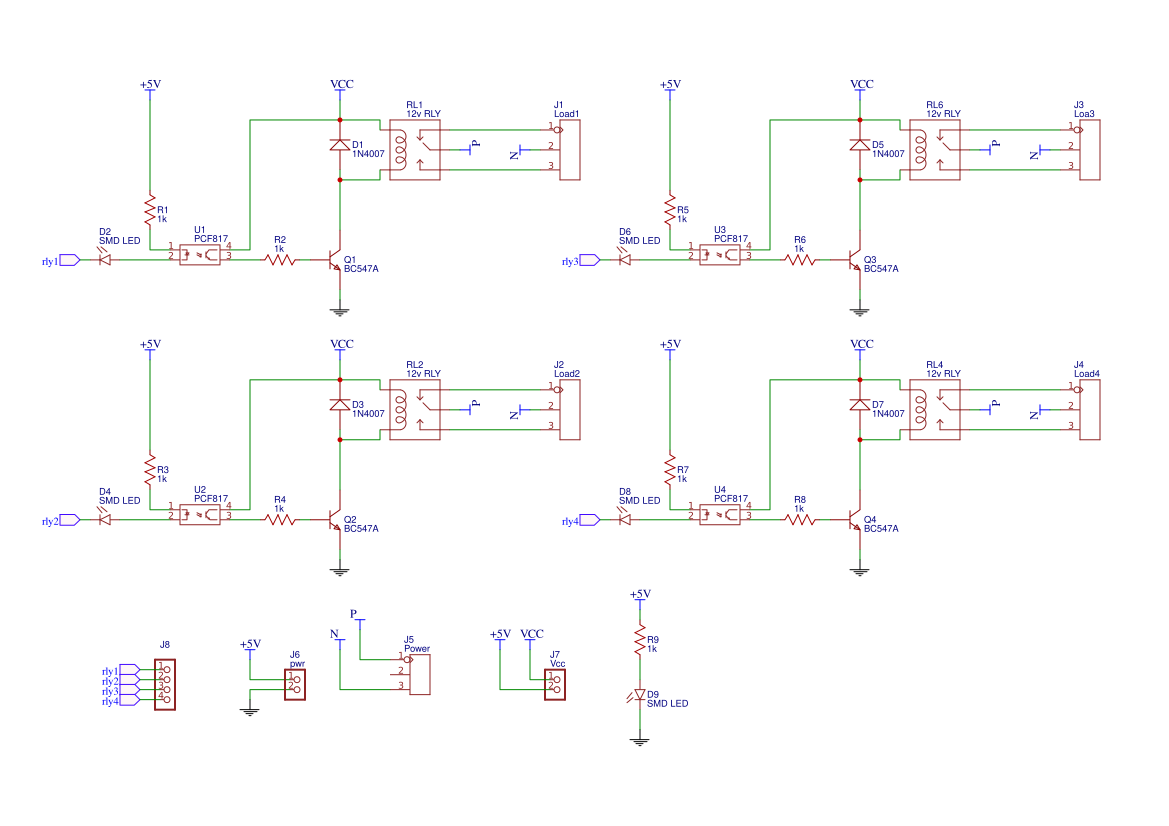Image resolution: width=1169 pixels, height=826 pixels.
Task: Click the J6 pwr connector symbol
Action: click(x=296, y=684)
